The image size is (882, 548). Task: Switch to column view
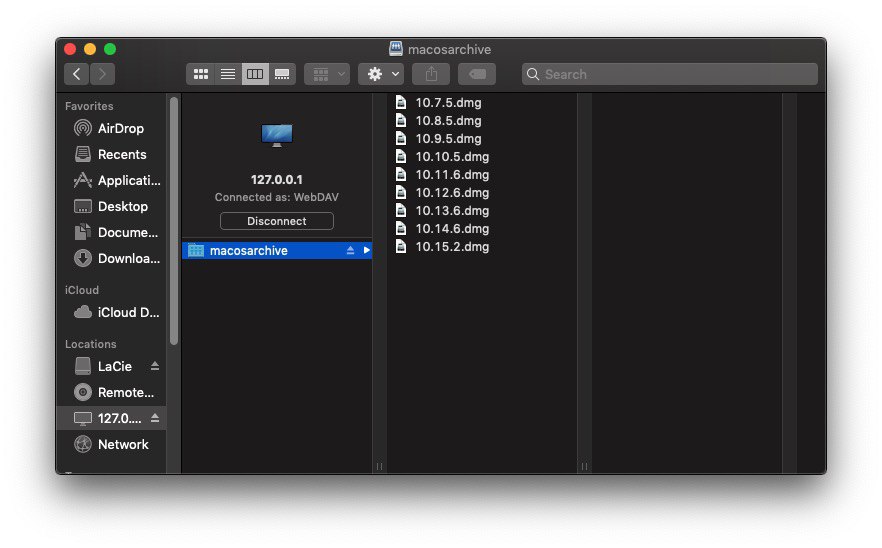[x=255, y=74]
